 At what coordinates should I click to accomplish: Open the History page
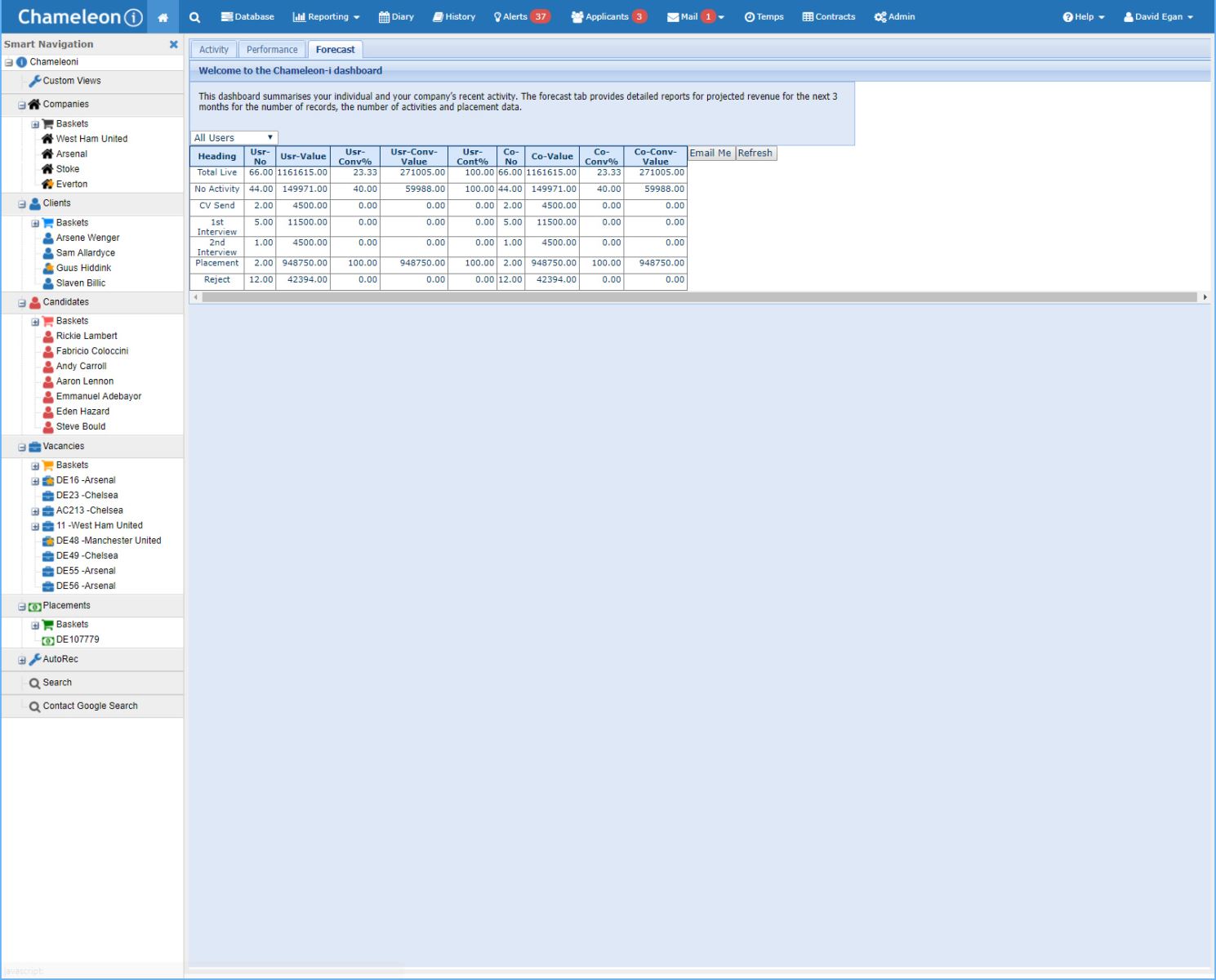pos(454,16)
